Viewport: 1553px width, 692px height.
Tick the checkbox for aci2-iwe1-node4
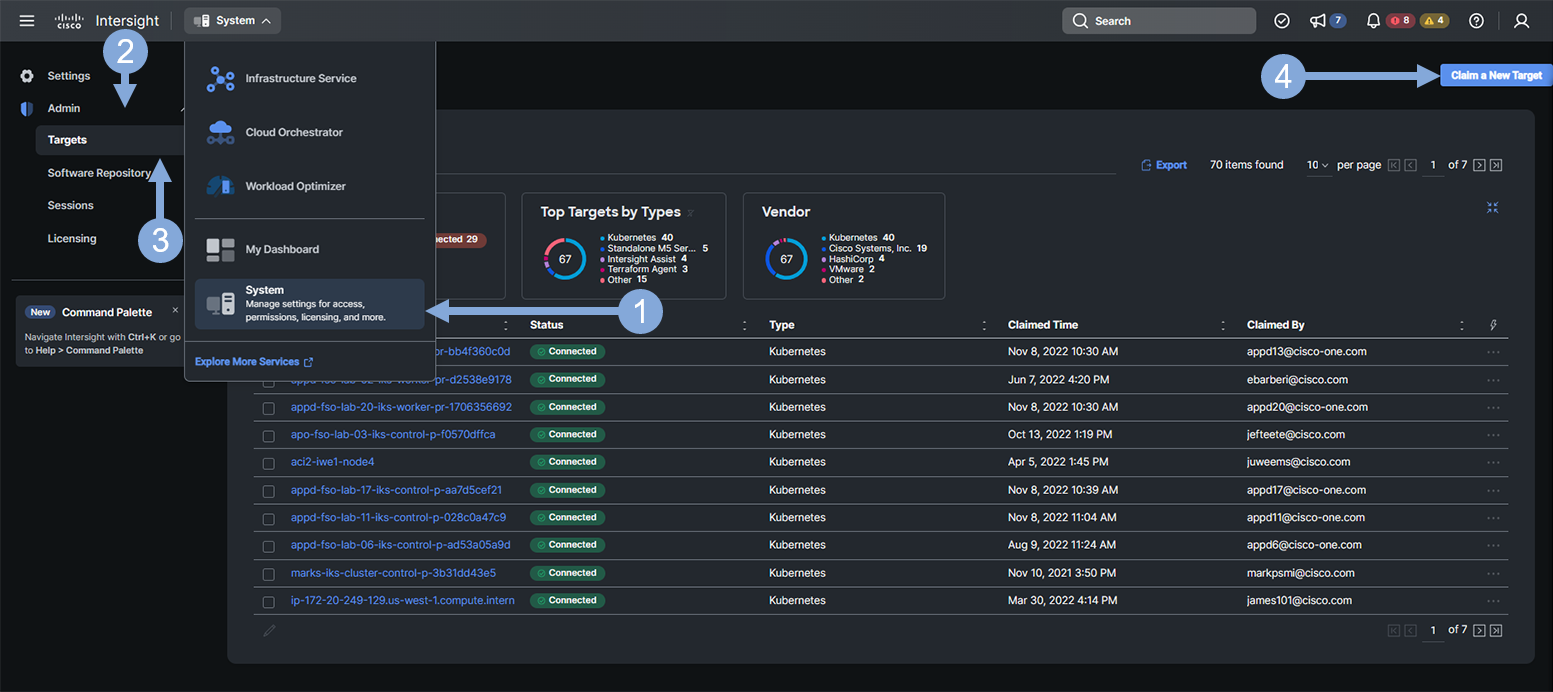[268, 464]
